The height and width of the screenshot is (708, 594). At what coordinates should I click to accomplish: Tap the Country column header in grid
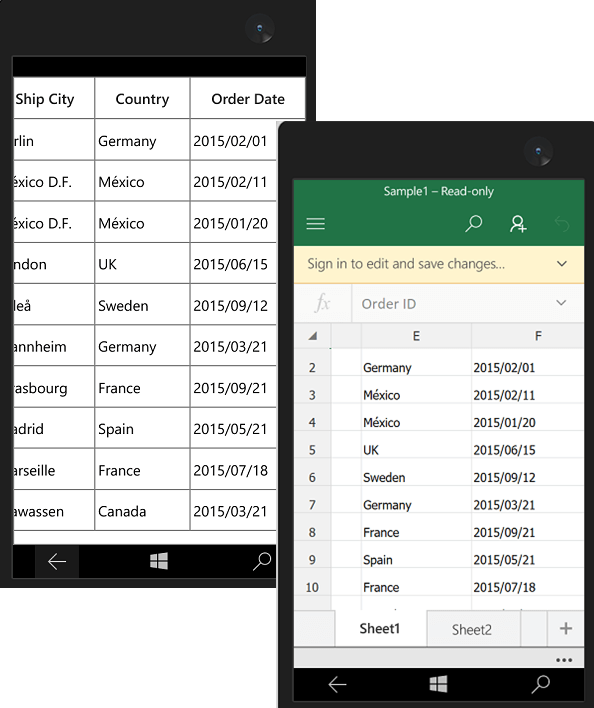coord(142,98)
